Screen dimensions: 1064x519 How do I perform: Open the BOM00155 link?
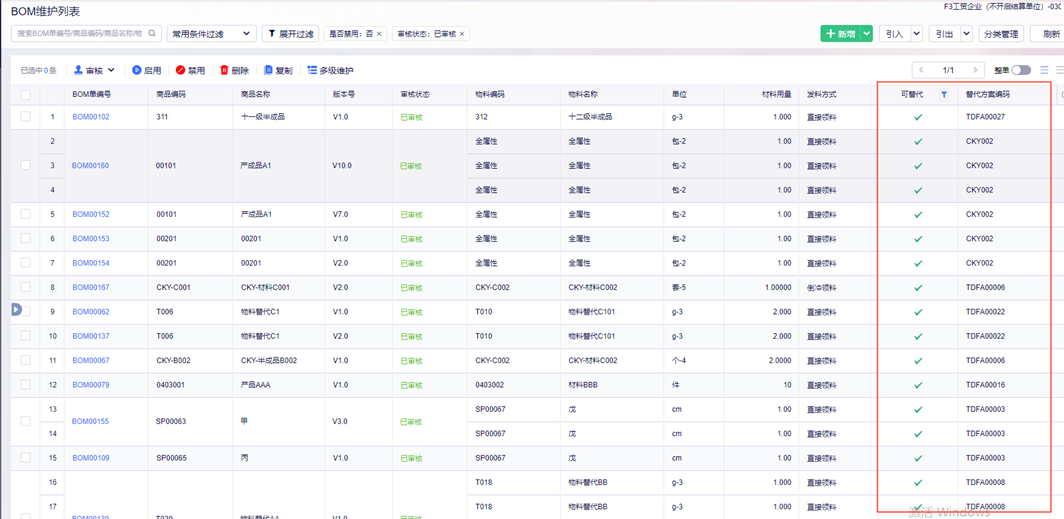tap(91, 421)
